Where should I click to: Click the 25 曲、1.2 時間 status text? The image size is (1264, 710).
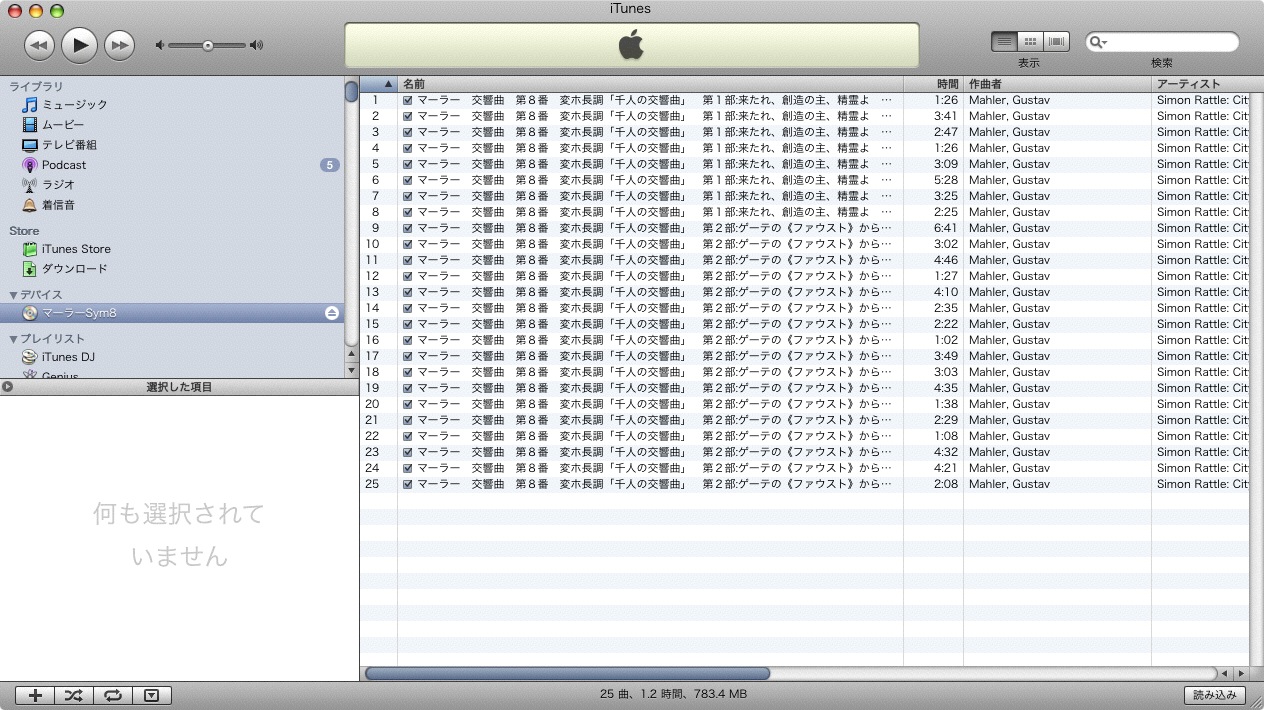(673, 695)
